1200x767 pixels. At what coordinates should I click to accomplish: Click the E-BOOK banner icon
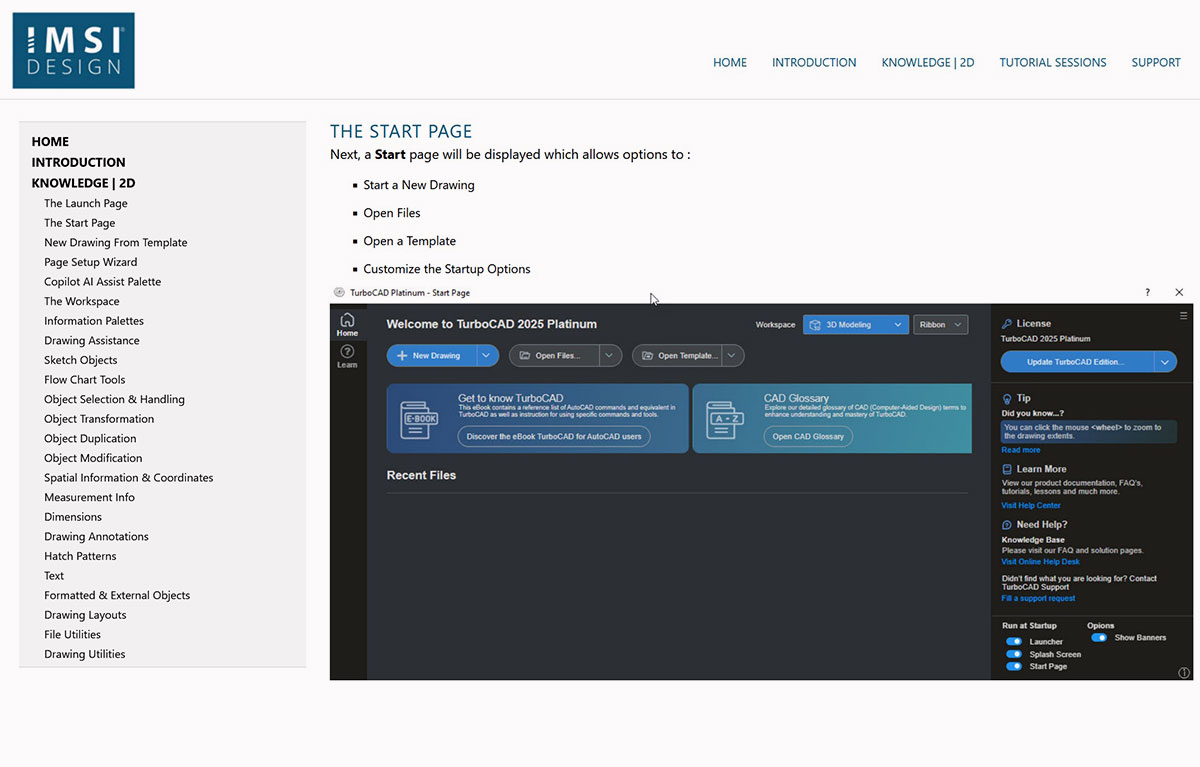coord(420,420)
